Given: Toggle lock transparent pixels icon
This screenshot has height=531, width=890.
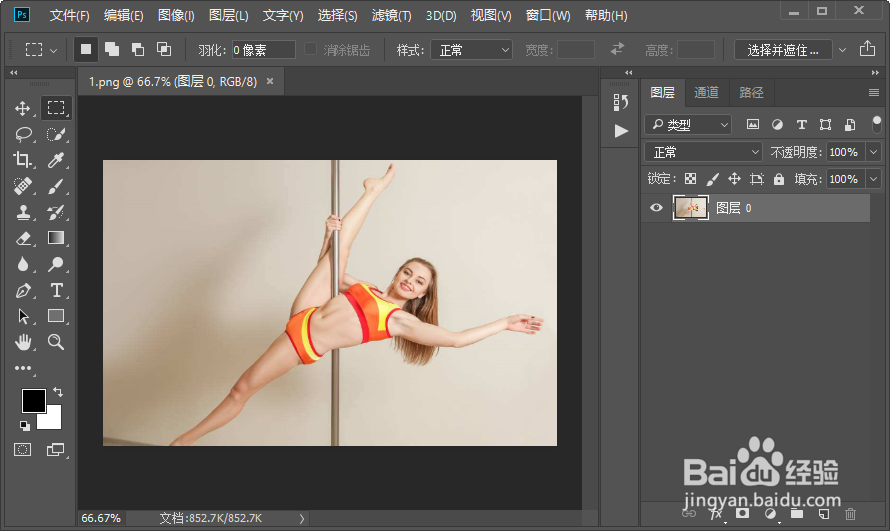Looking at the screenshot, I should (690, 179).
